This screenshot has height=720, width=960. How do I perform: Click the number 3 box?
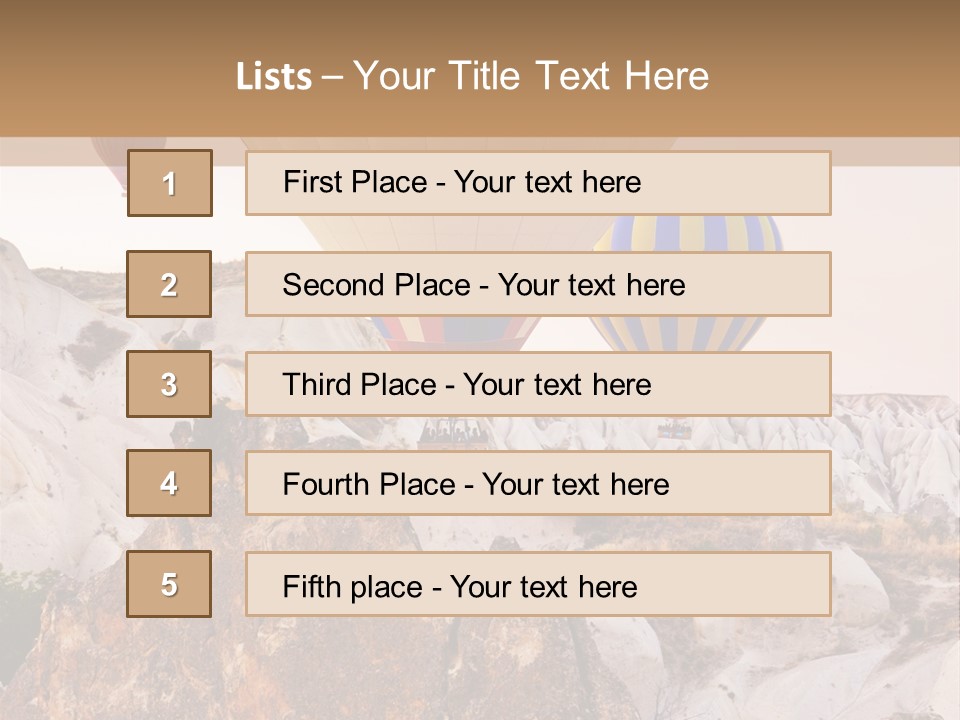(170, 384)
